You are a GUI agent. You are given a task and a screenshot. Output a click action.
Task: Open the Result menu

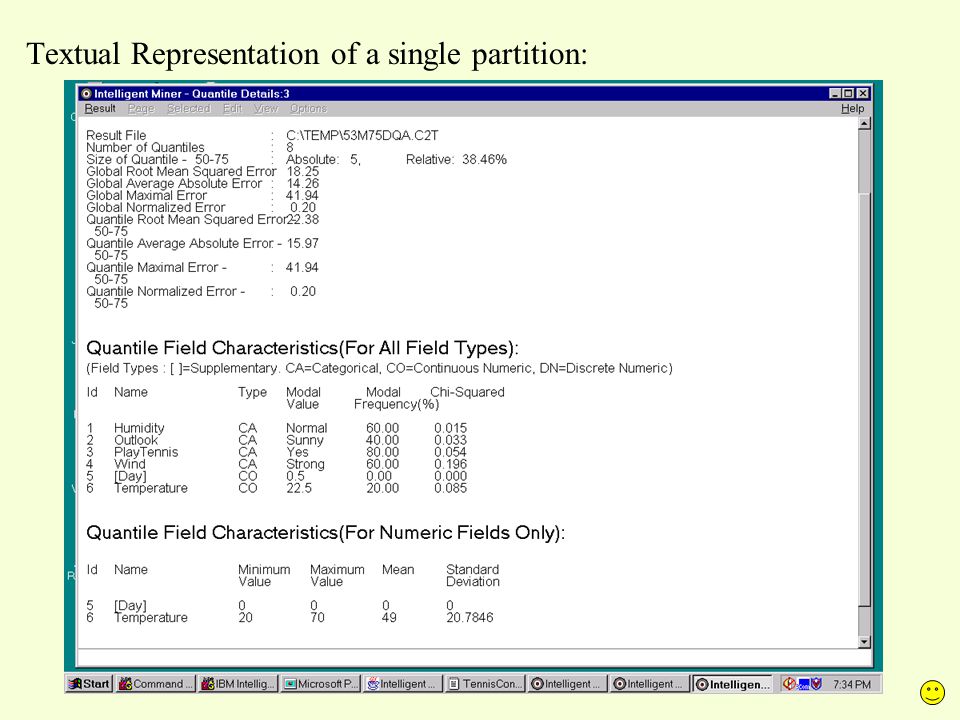tap(100, 108)
